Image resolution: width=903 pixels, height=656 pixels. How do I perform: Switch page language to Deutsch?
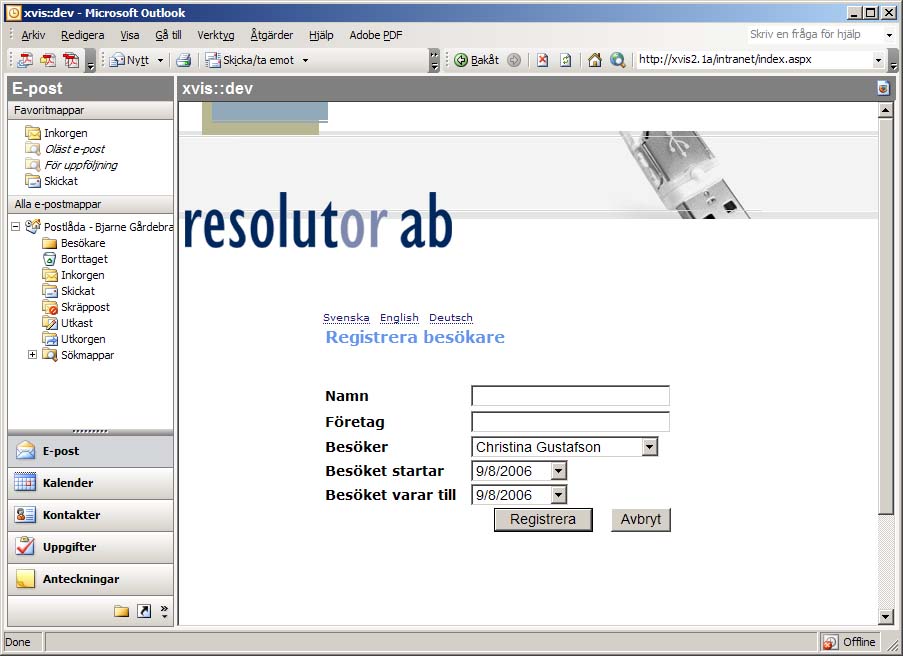pos(451,318)
